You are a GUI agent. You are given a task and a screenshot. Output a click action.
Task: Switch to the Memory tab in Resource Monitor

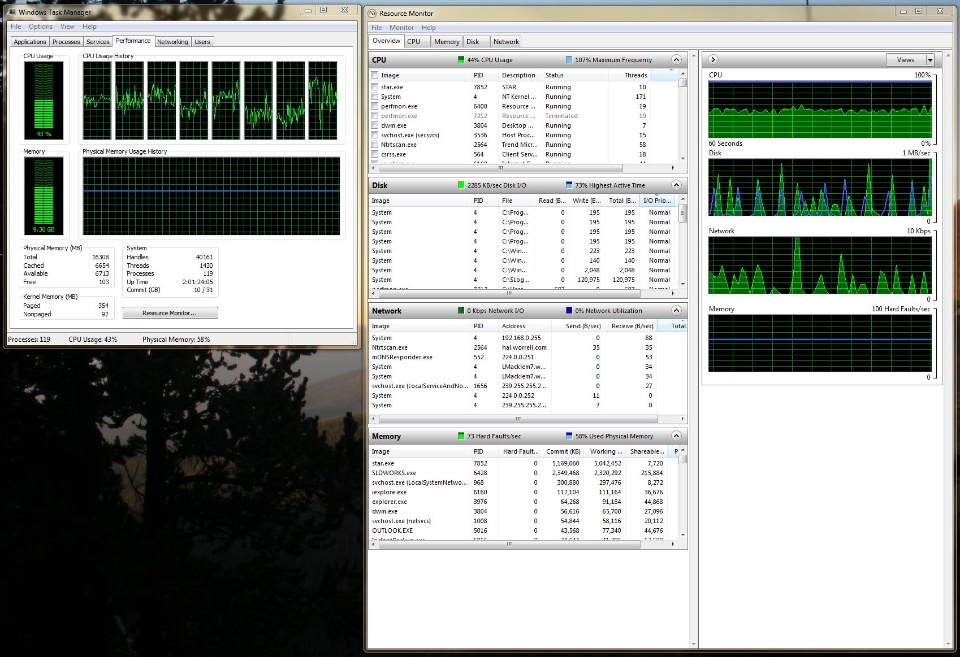[x=446, y=42]
